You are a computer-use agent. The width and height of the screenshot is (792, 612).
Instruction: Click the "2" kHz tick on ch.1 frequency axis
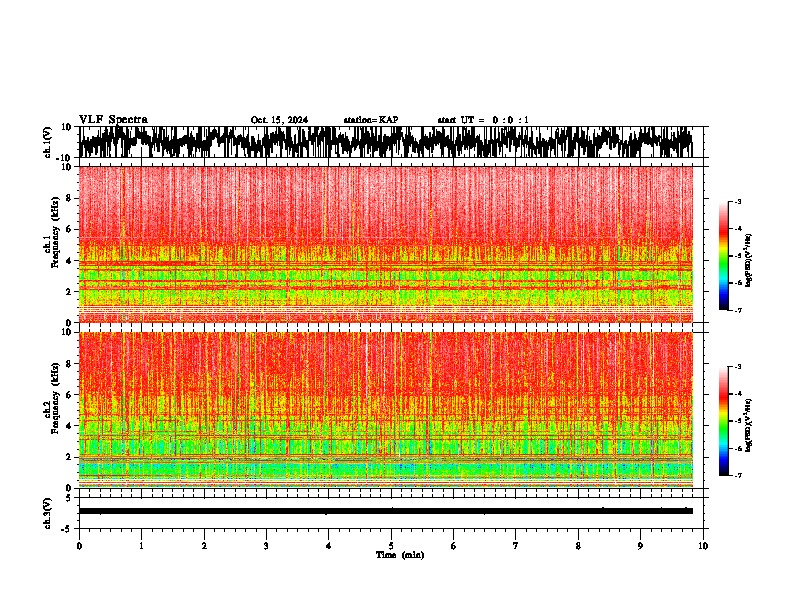coord(69,291)
